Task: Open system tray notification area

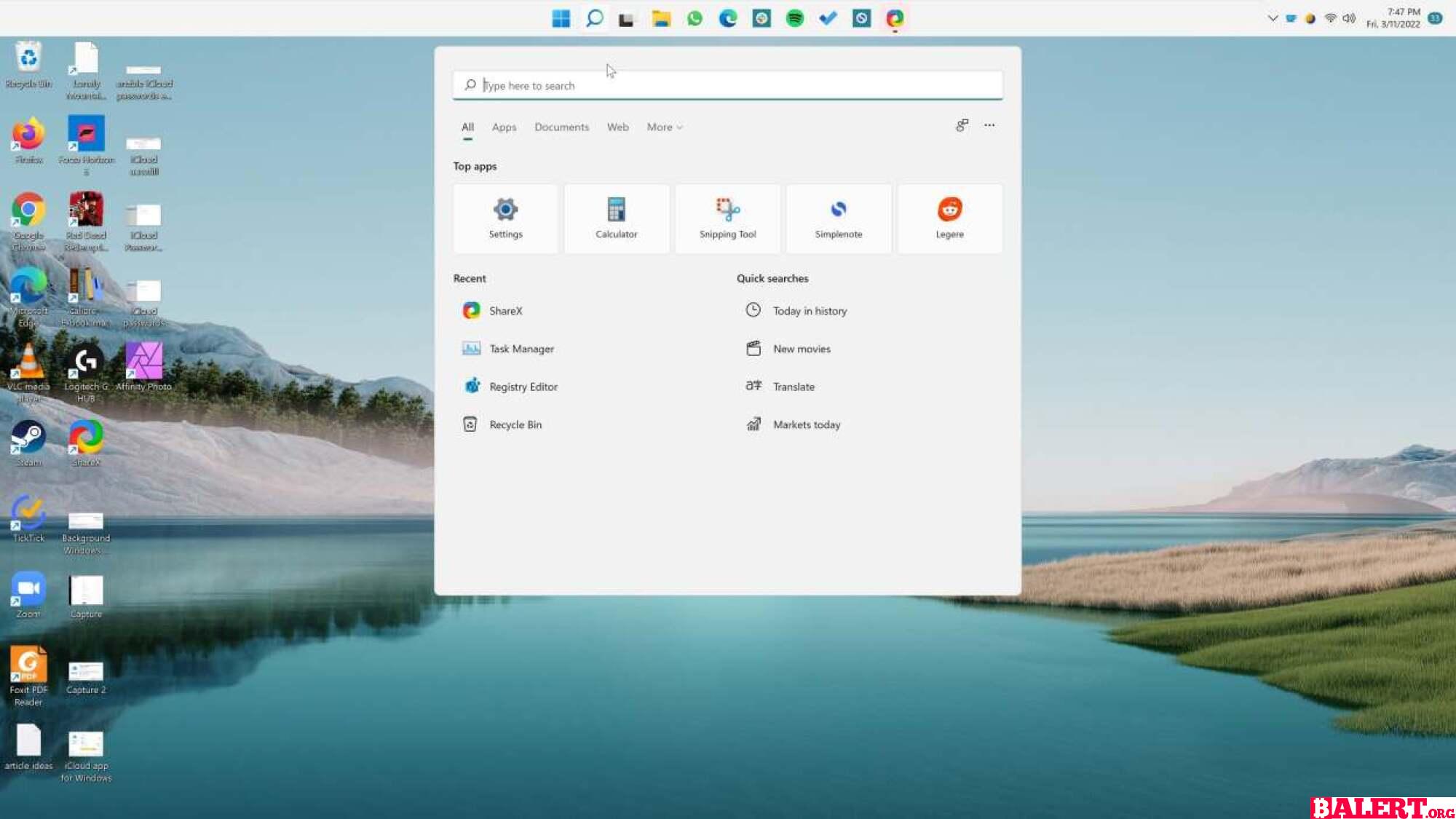Action: [1273, 18]
